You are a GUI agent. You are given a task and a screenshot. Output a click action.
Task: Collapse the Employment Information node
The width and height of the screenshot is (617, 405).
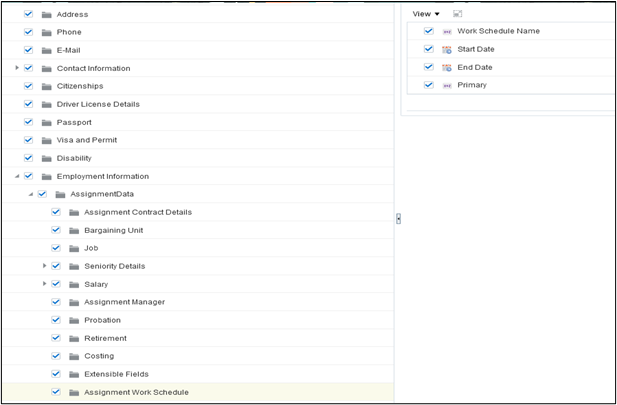(x=17, y=176)
